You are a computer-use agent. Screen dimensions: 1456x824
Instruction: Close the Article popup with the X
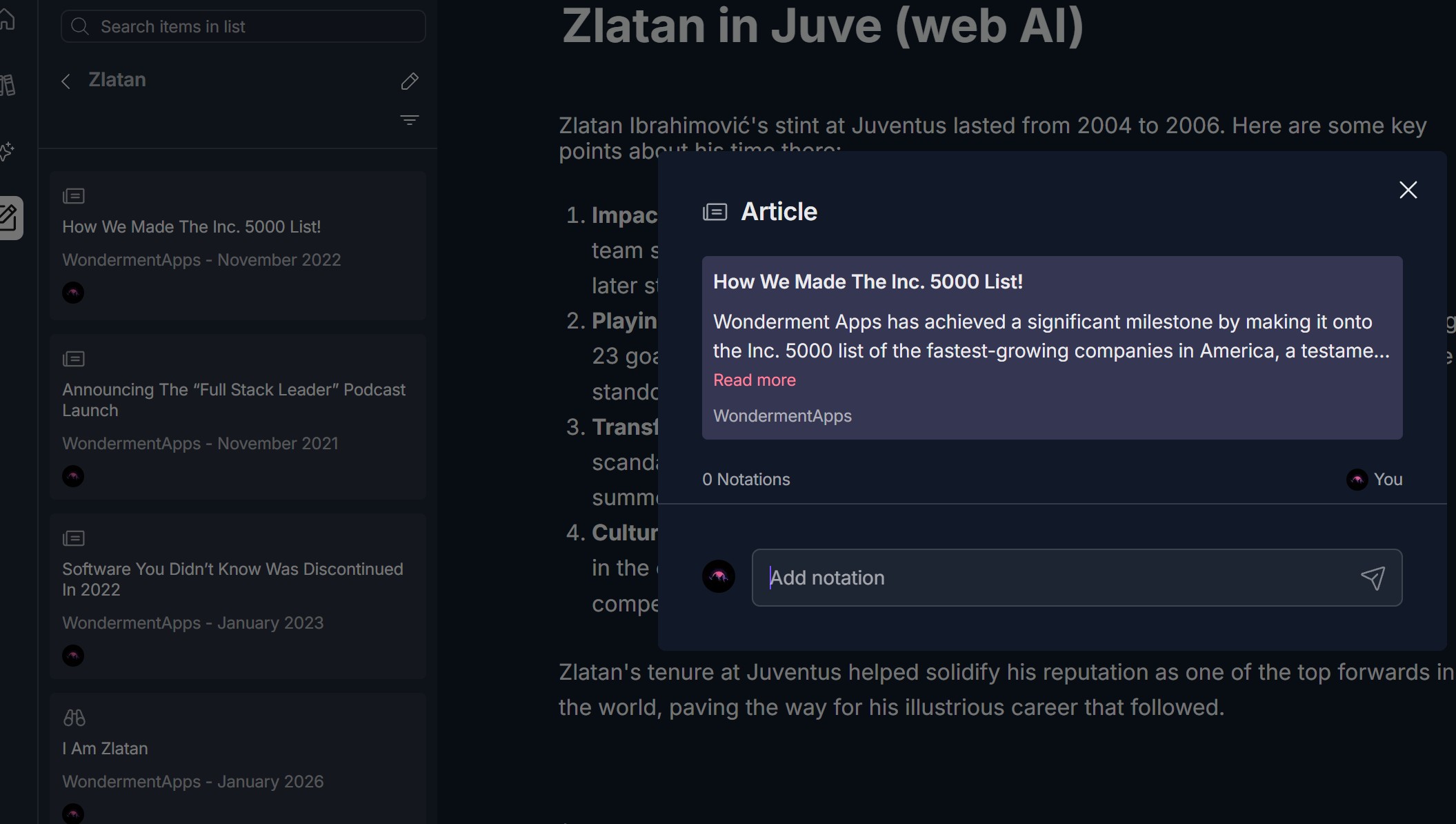pyautogui.click(x=1408, y=190)
